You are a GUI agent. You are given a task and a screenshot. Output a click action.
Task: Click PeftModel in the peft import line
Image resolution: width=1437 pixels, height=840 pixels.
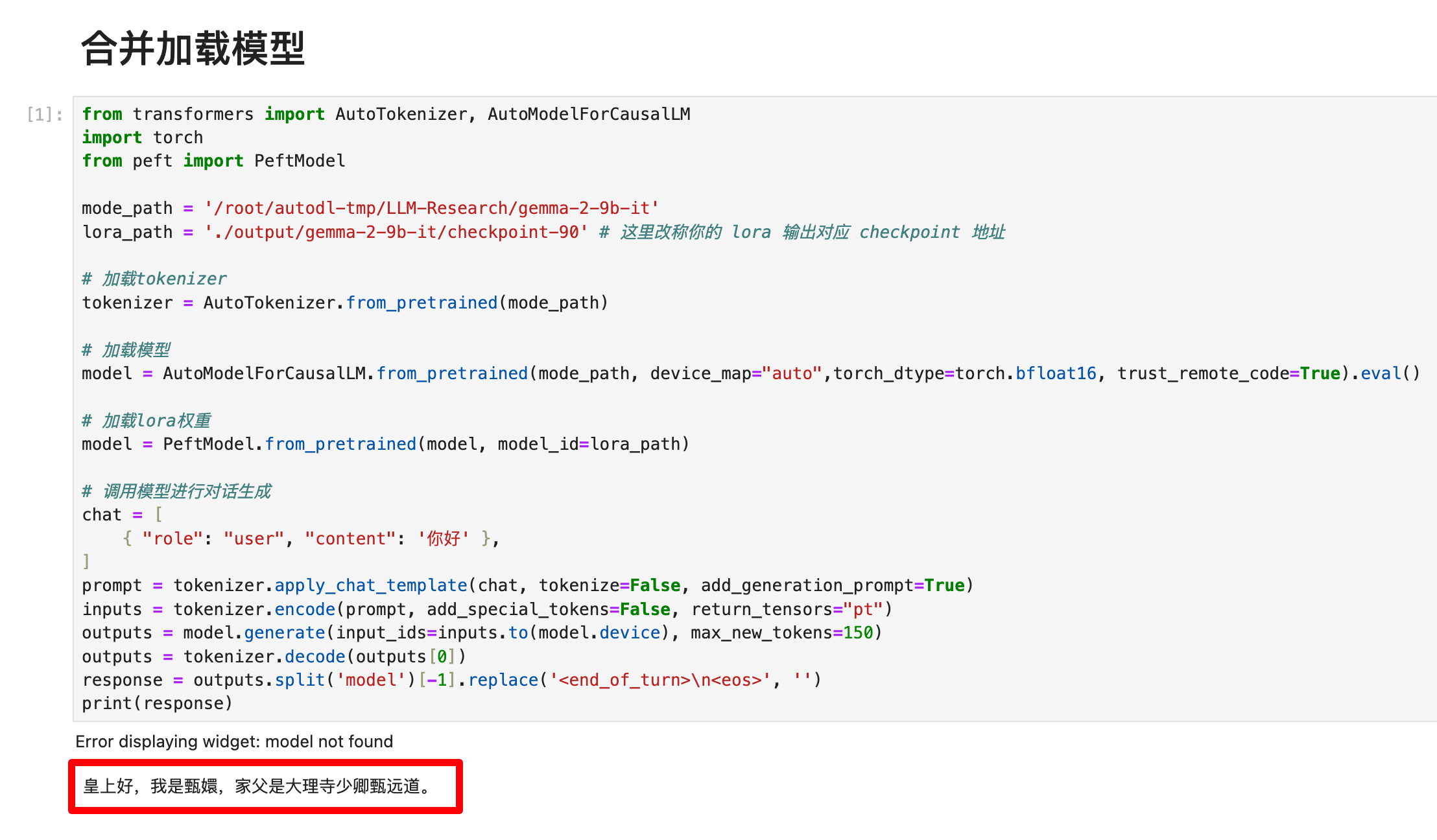click(x=300, y=161)
